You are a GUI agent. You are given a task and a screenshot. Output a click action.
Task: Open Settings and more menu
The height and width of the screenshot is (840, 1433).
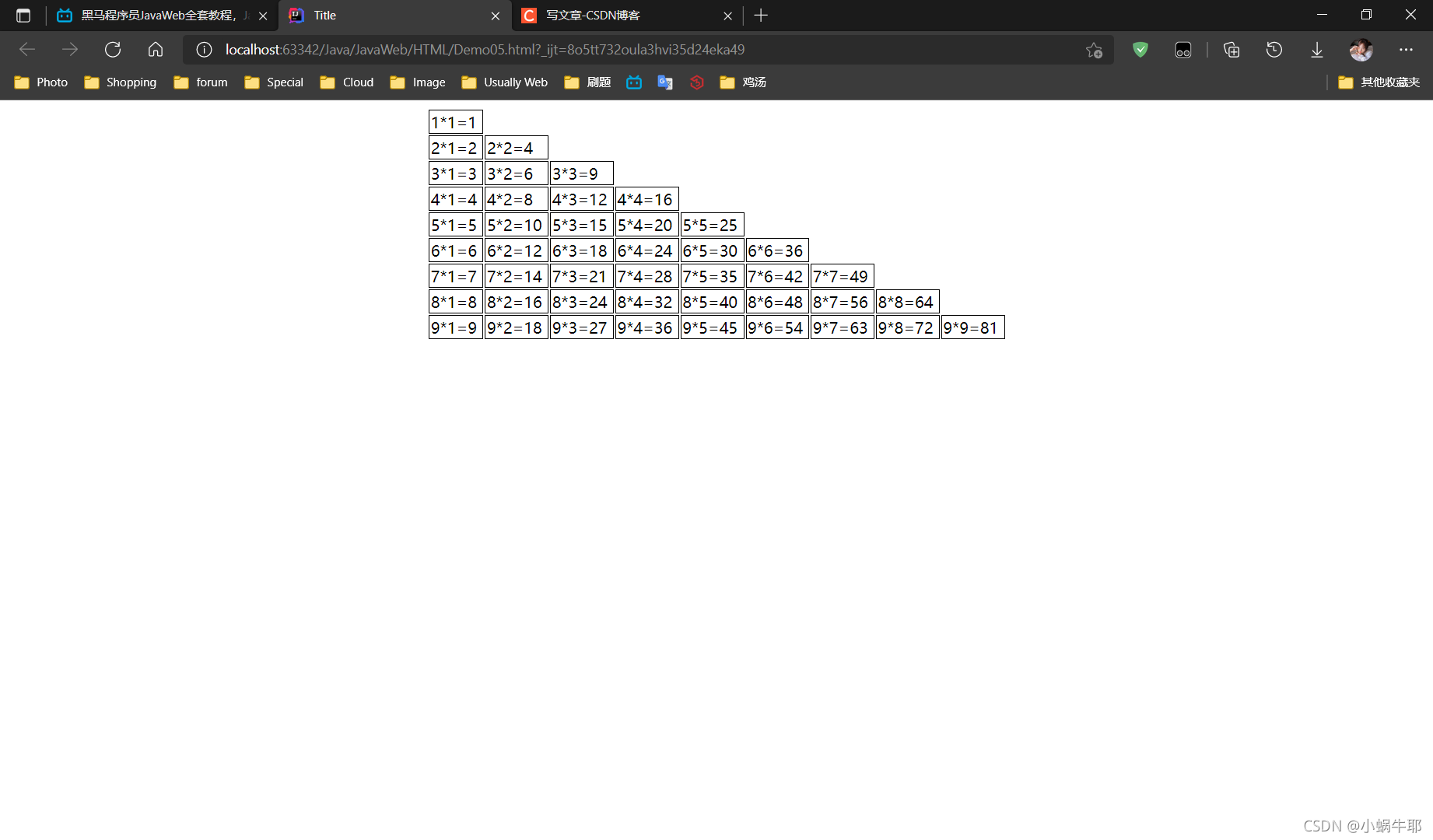click(x=1406, y=50)
